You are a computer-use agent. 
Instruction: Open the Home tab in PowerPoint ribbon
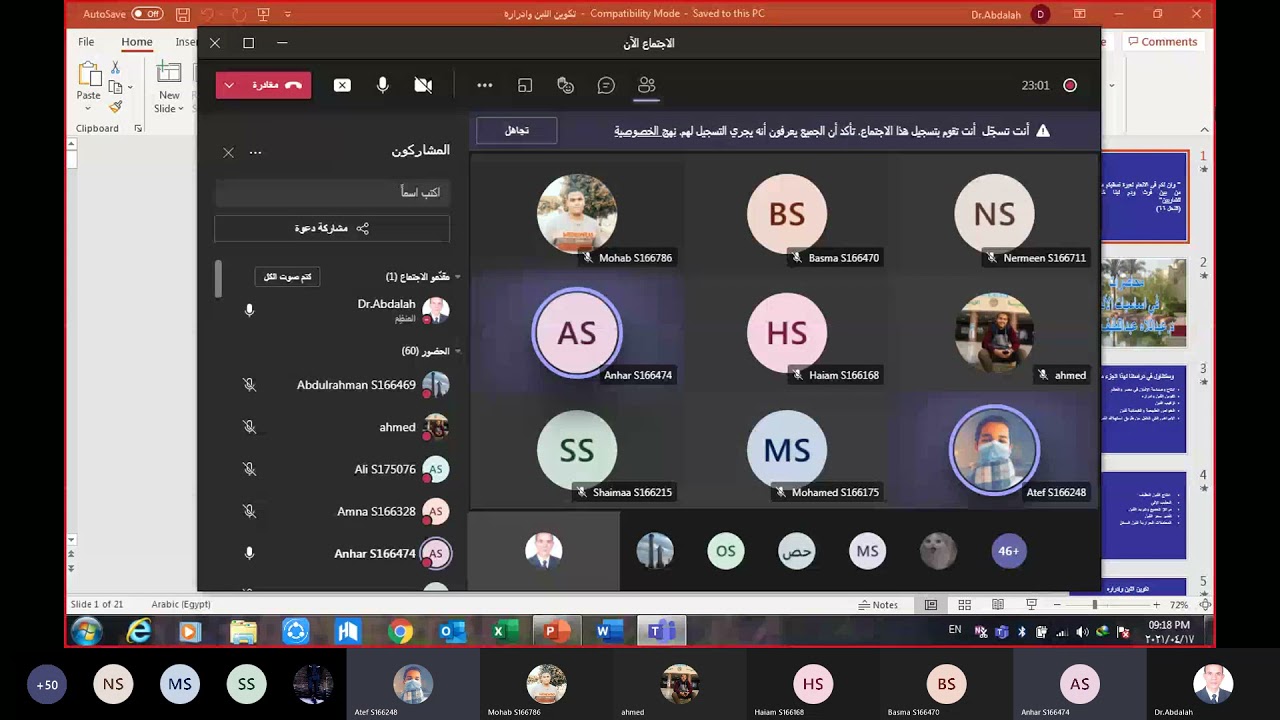pos(137,42)
